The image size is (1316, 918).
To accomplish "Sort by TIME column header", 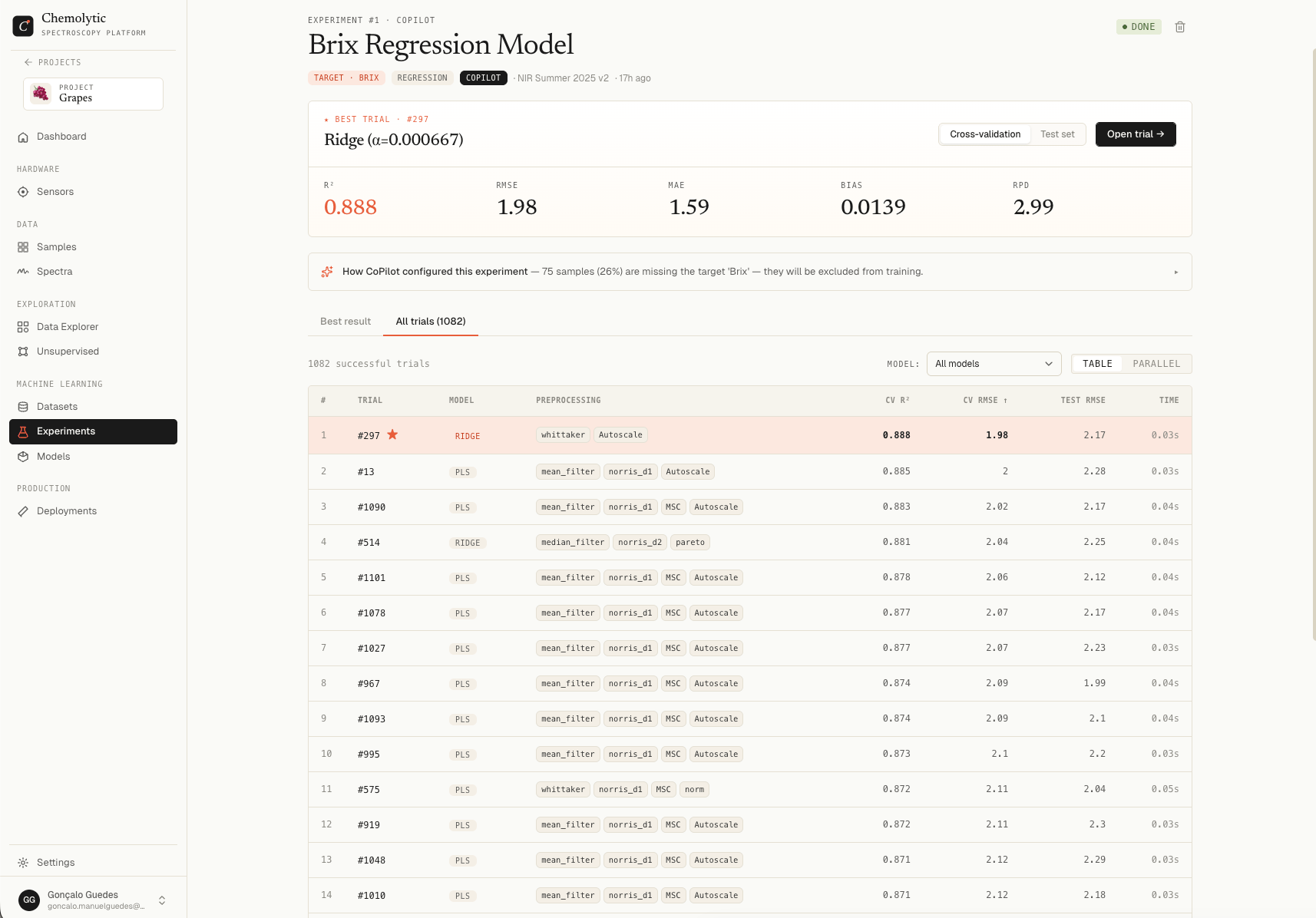I will [1169, 401].
